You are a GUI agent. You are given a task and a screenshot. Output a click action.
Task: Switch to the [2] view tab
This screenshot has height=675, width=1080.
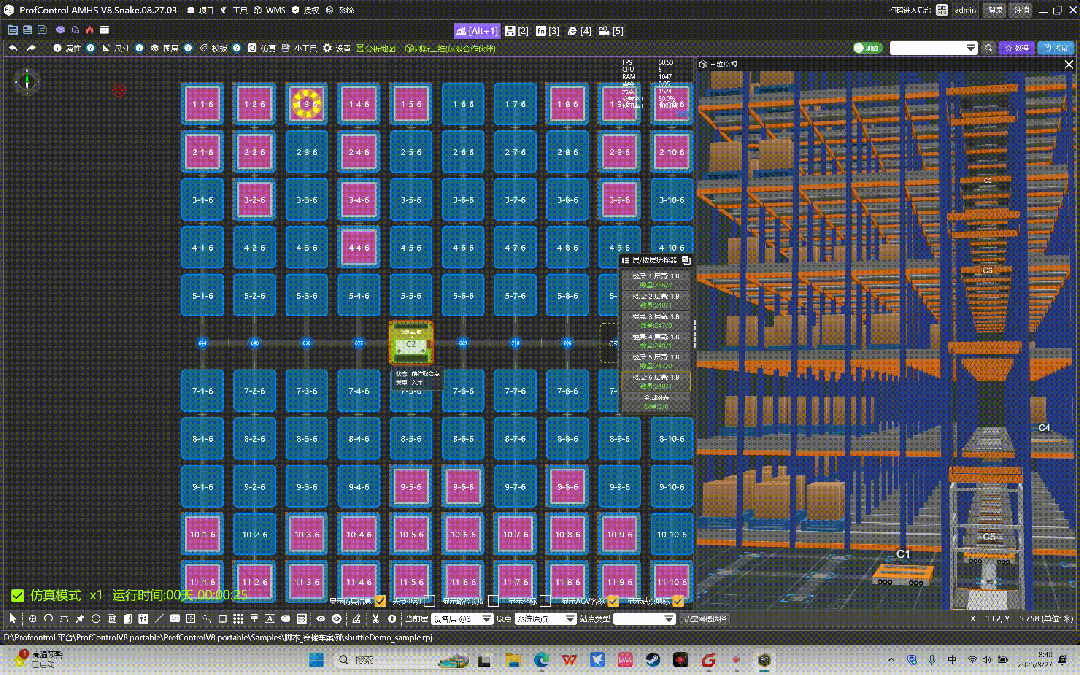[517, 31]
